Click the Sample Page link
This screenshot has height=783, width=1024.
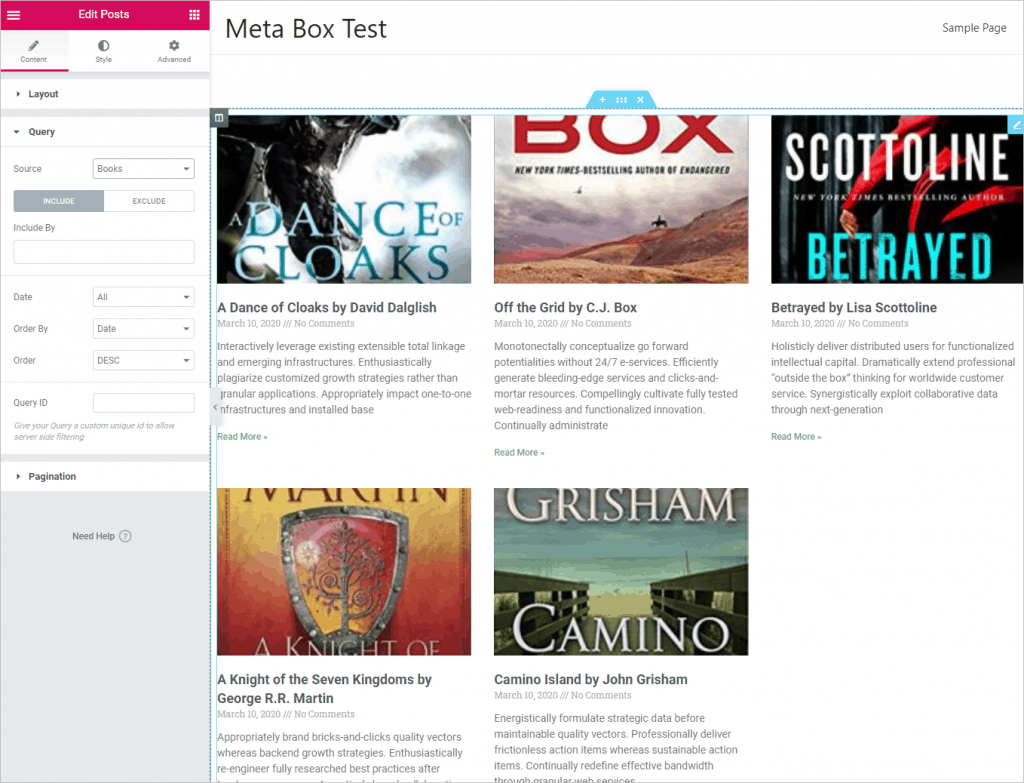pyautogui.click(x=974, y=28)
